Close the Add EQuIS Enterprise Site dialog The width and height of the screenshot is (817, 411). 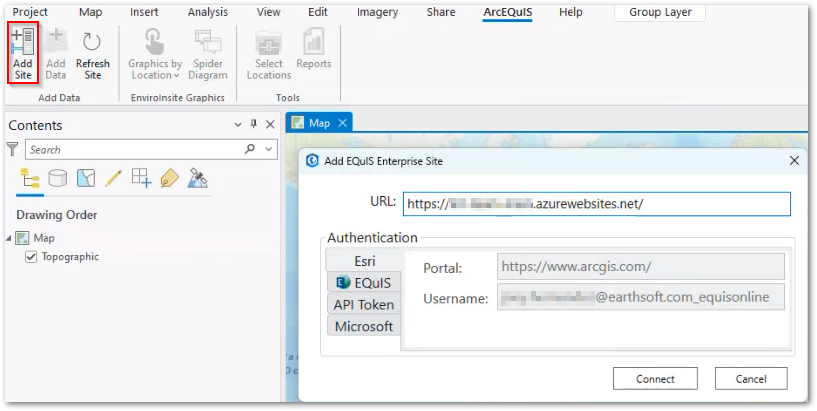pyautogui.click(x=794, y=160)
